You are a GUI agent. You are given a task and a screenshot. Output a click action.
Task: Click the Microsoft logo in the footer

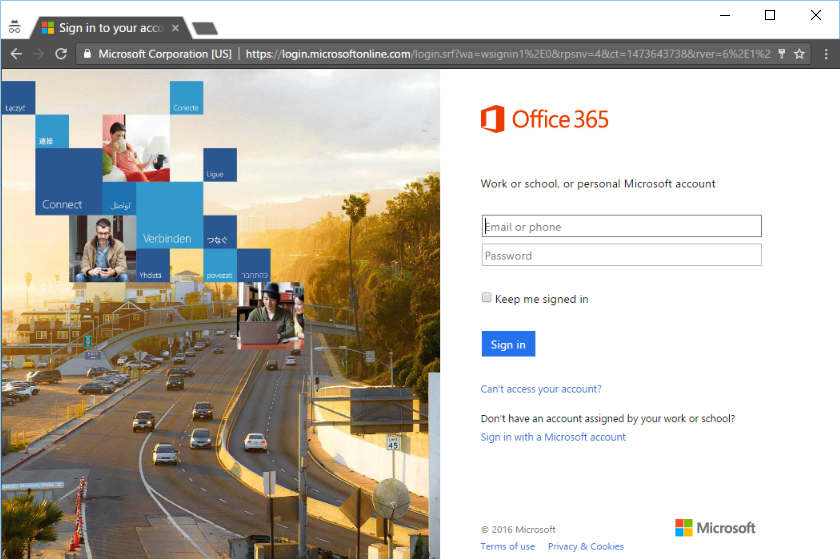click(715, 528)
